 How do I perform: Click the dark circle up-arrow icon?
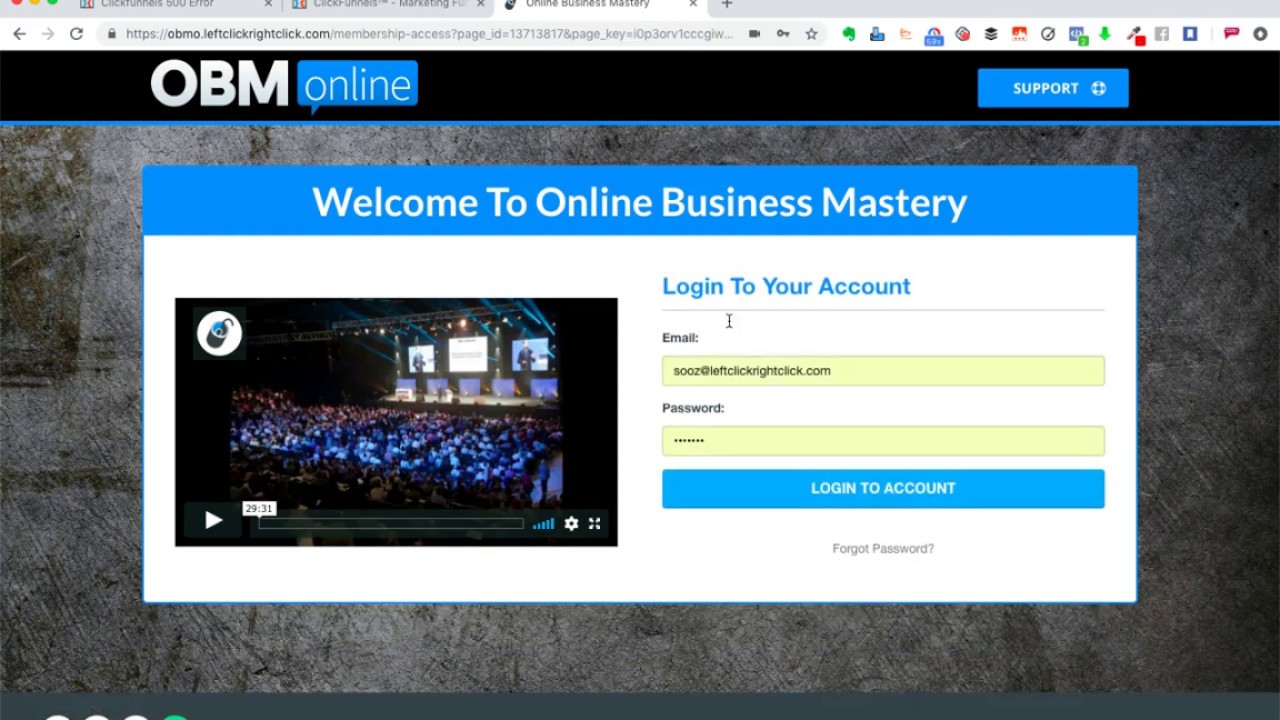[x=1260, y=34]
